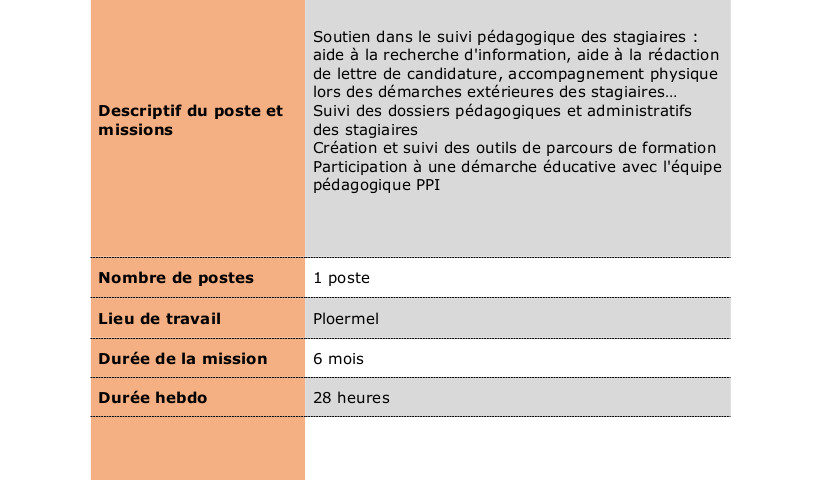
Task: Click the line "de lettre de candidature"
Action: (515, 74)
